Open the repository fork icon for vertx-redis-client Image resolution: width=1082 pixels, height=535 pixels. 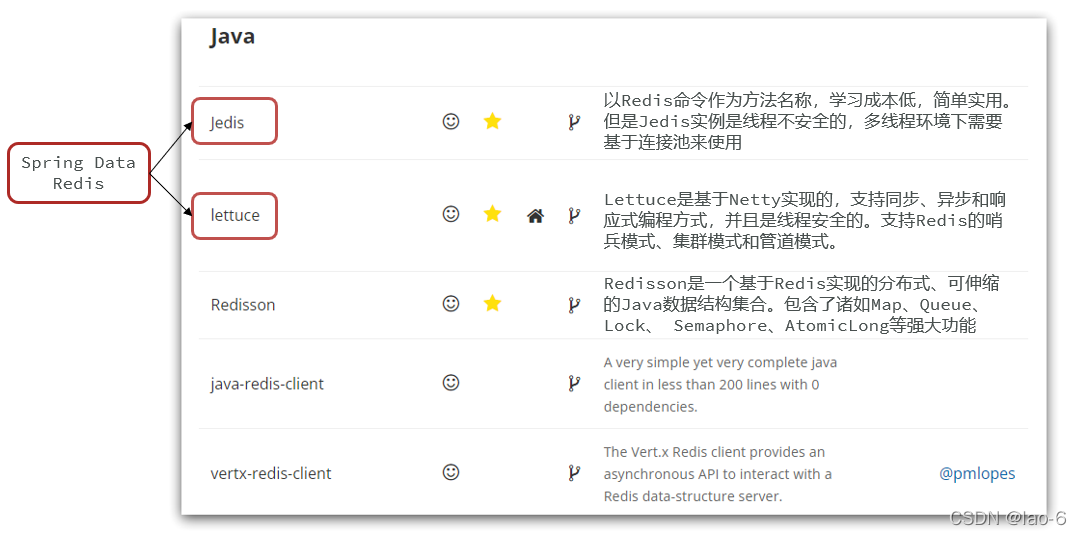tap(574, 473)
